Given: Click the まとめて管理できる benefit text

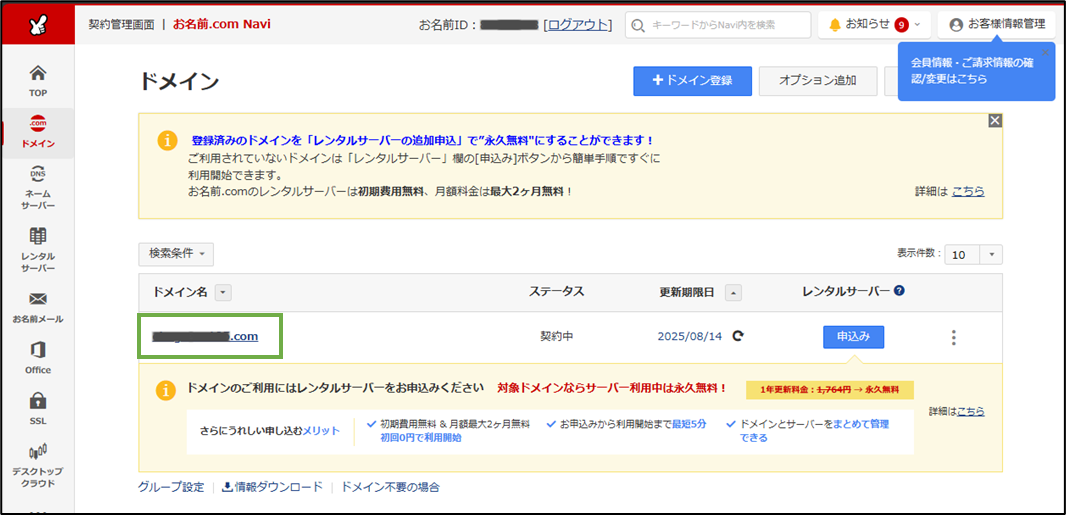Looking at the screenshot, I should (x=814, y=431).
